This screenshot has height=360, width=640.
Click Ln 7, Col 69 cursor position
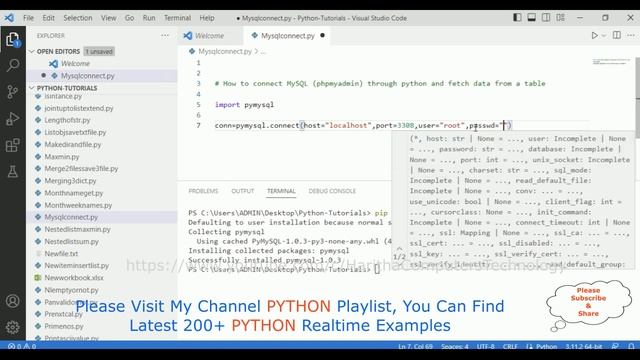pyautogui.click(x=415, y=347)
